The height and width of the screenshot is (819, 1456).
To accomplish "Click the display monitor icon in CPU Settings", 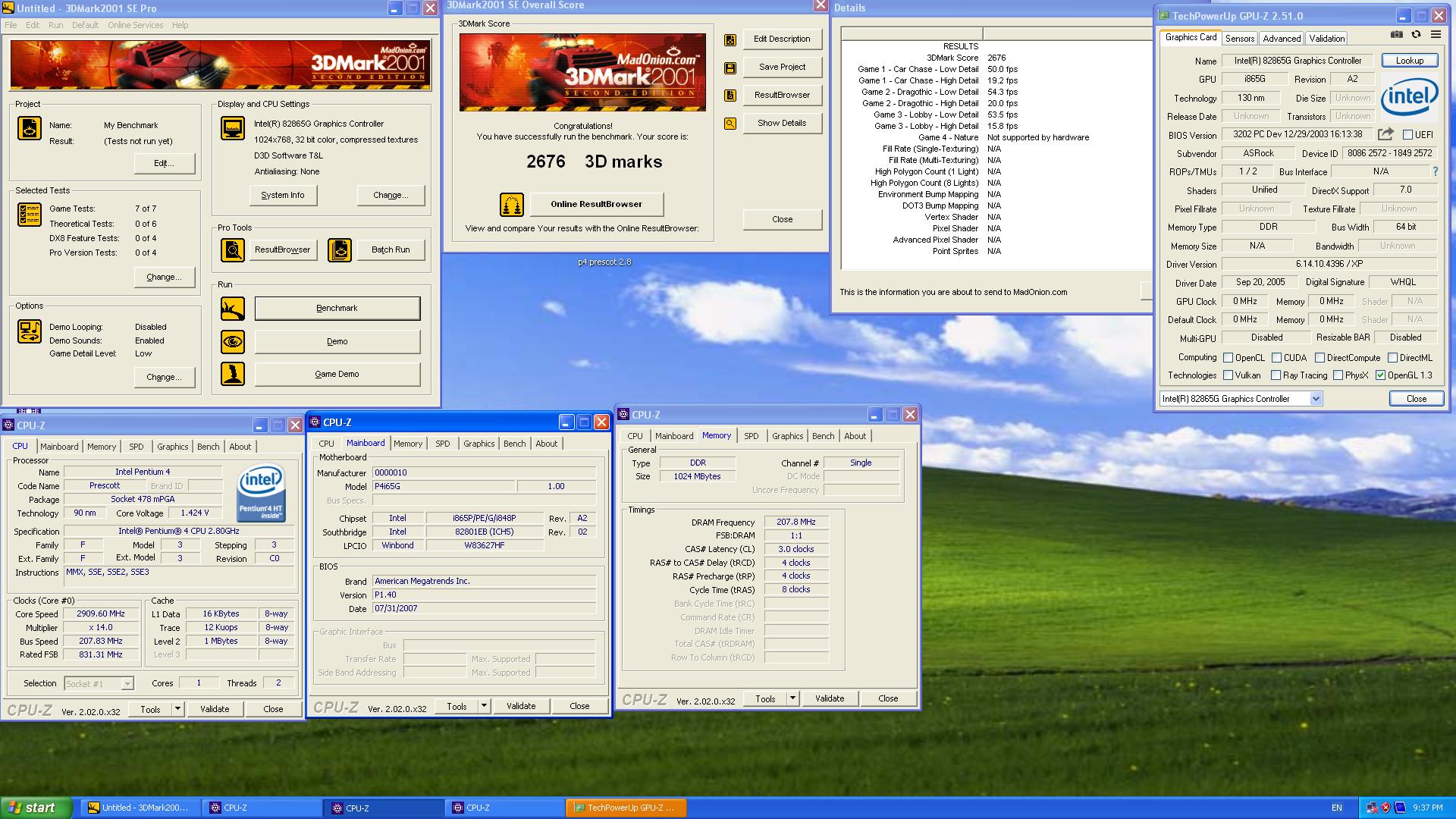I will 233,128.
